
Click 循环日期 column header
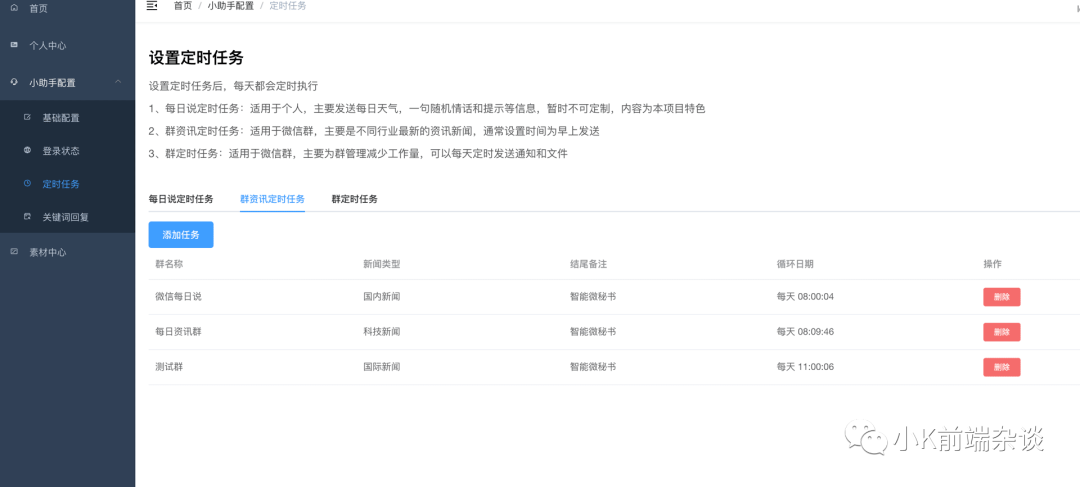pos(795,264)
